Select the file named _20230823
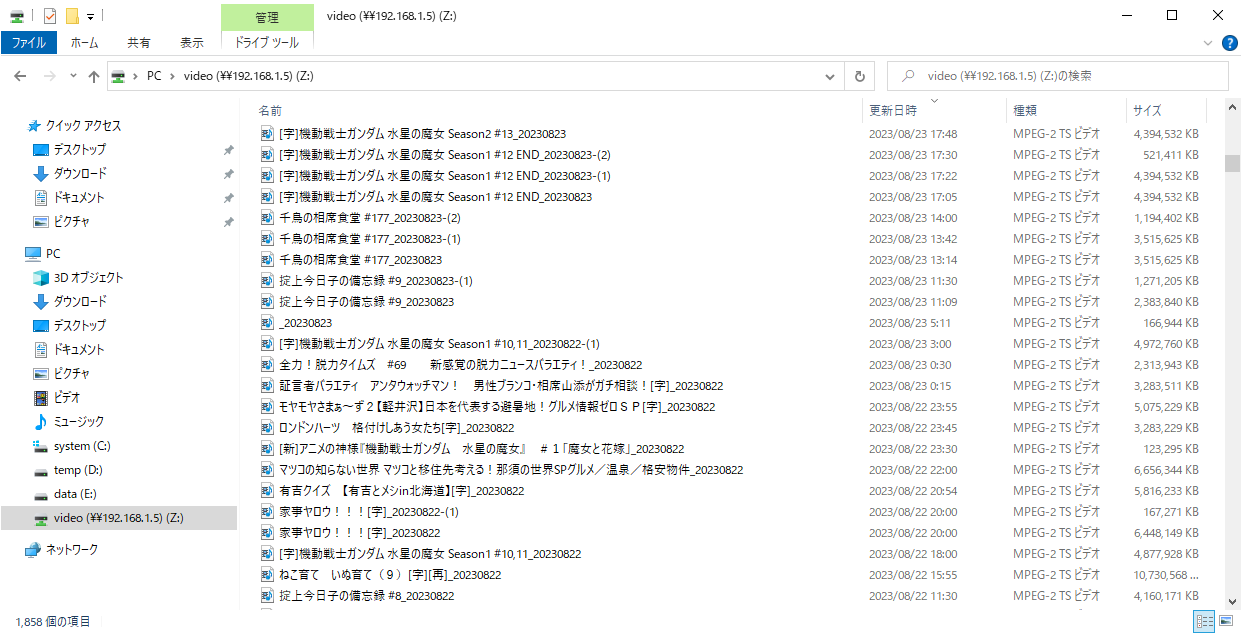 pos(305,323)
